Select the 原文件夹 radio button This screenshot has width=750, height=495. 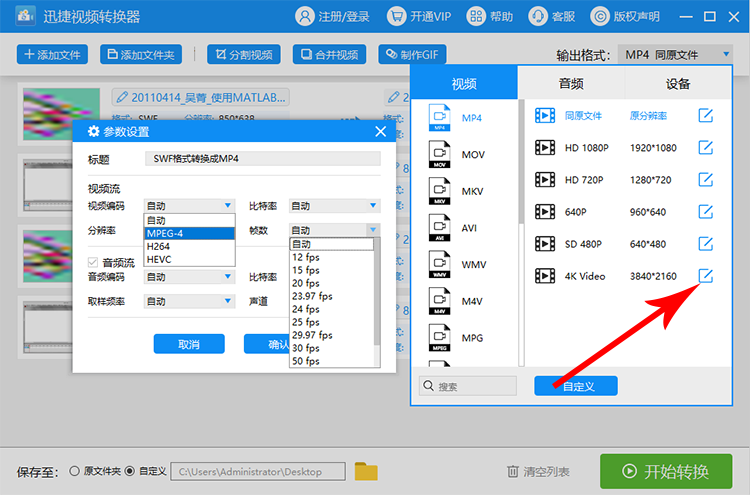[74, 471]
